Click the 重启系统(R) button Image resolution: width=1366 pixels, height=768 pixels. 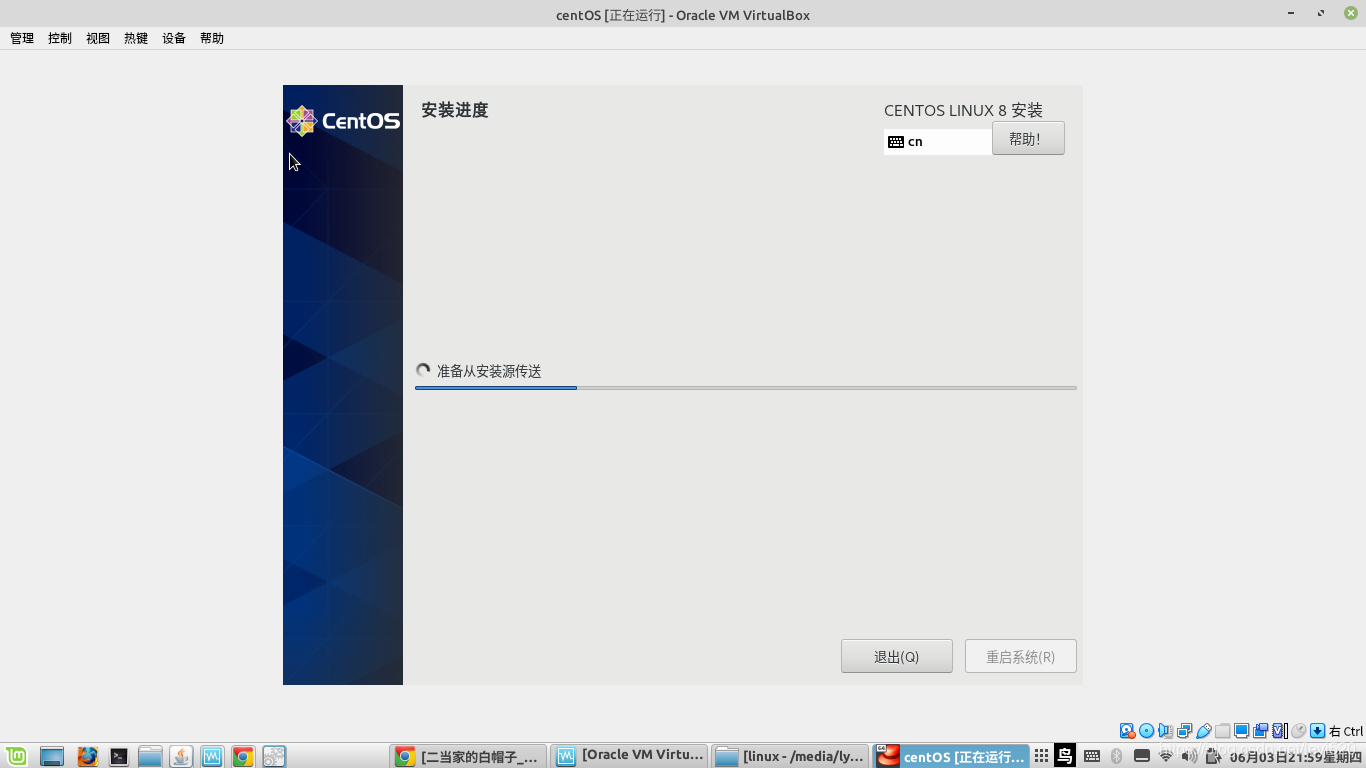[x=1021, y=656]
